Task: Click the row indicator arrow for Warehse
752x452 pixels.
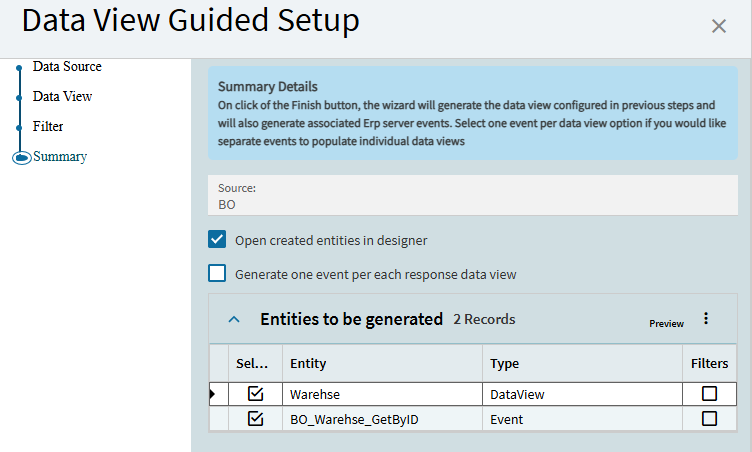Action: pyautogui.click(x=213, y=394)
